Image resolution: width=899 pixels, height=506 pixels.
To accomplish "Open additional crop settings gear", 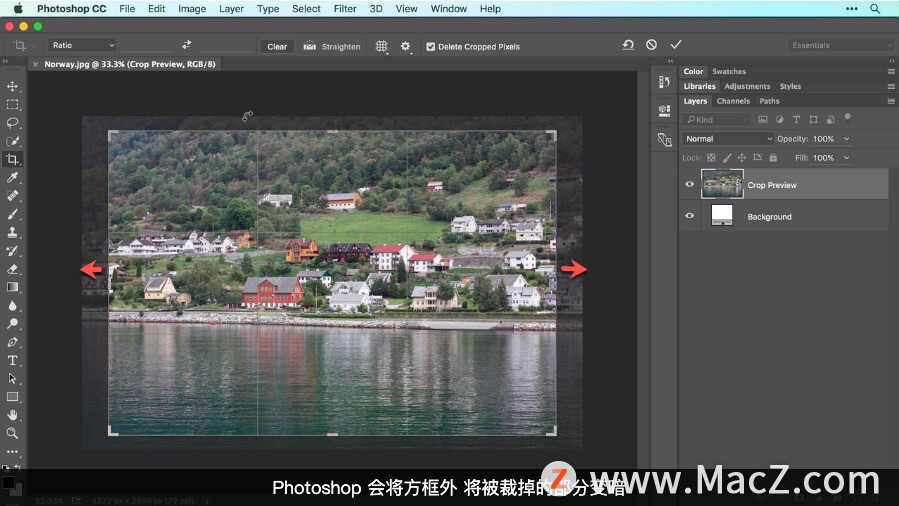I will (405, 46).
